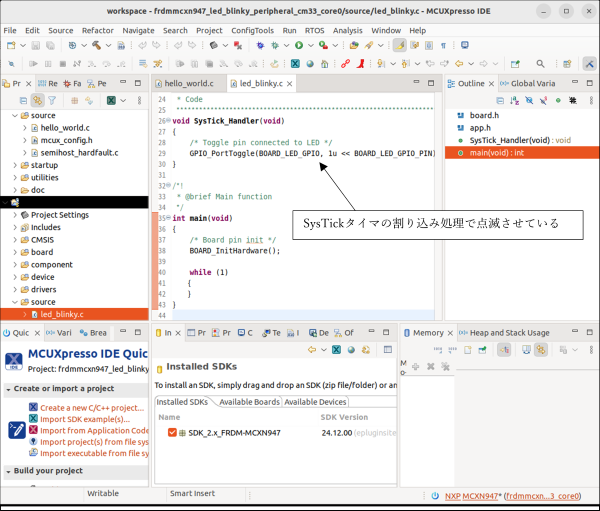Click the Link with Editor icon in Project Explorer
Screen dimensions: 600x511
tap(37, 101)
